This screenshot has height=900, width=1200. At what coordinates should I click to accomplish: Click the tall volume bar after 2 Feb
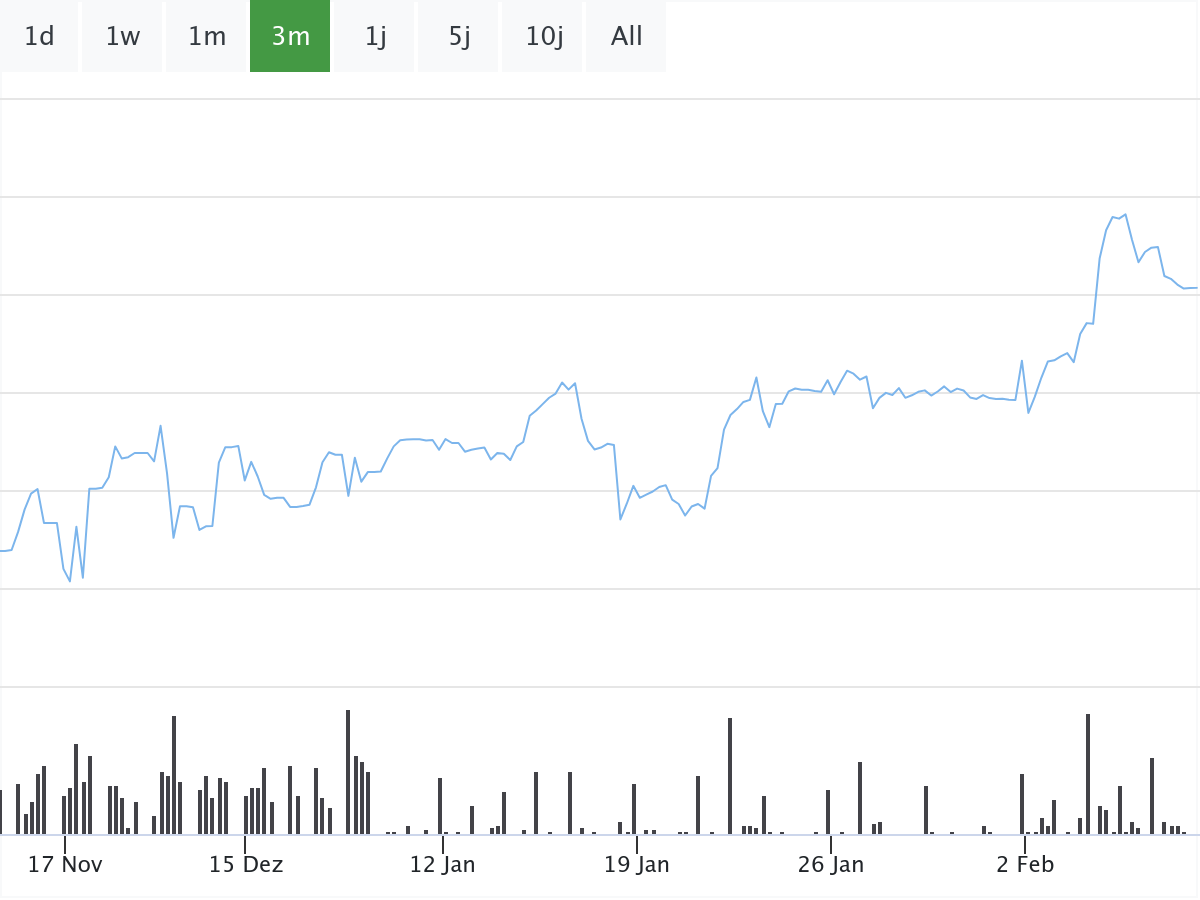(1088, 774)
